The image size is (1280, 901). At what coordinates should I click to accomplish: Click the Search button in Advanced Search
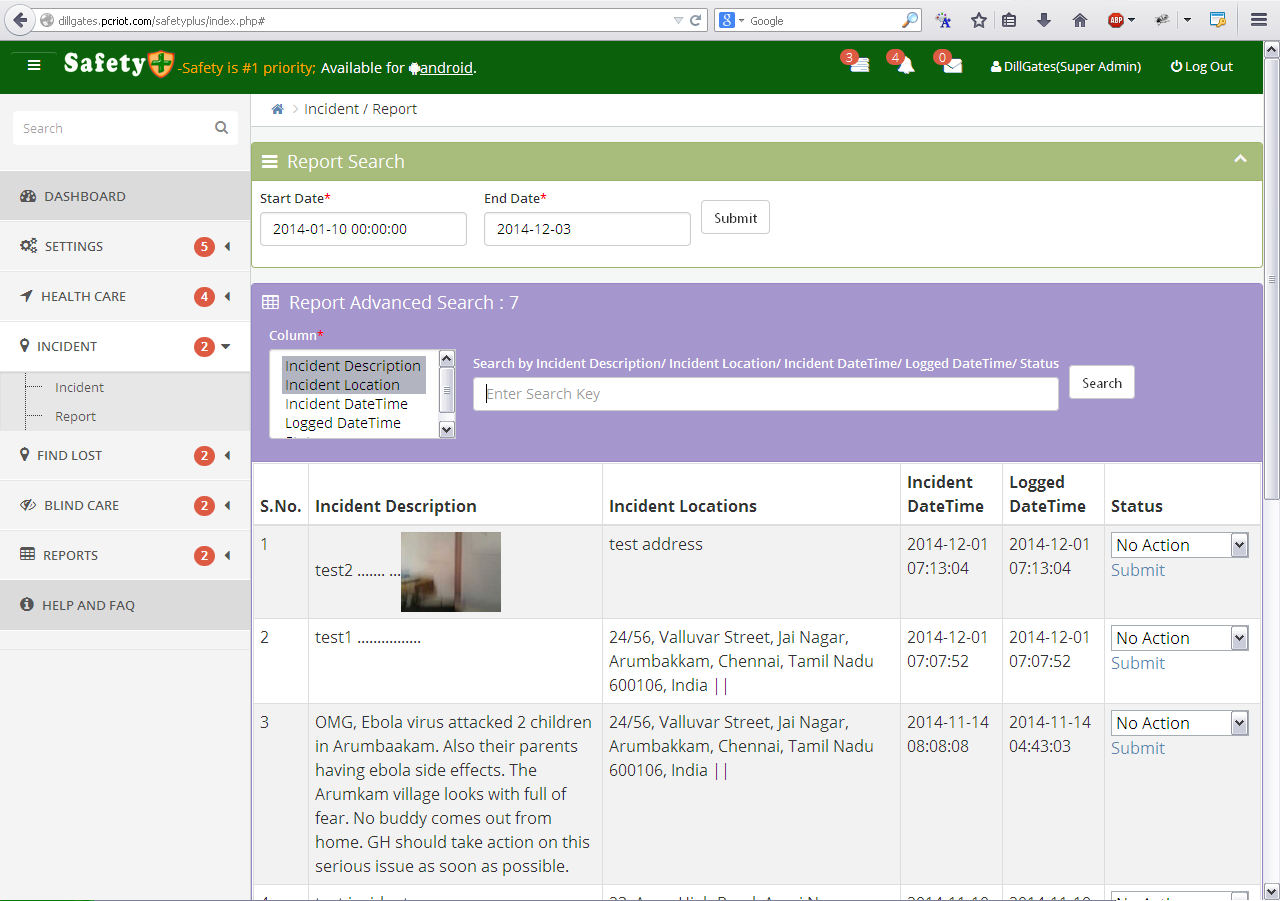tap(1101, 382)
